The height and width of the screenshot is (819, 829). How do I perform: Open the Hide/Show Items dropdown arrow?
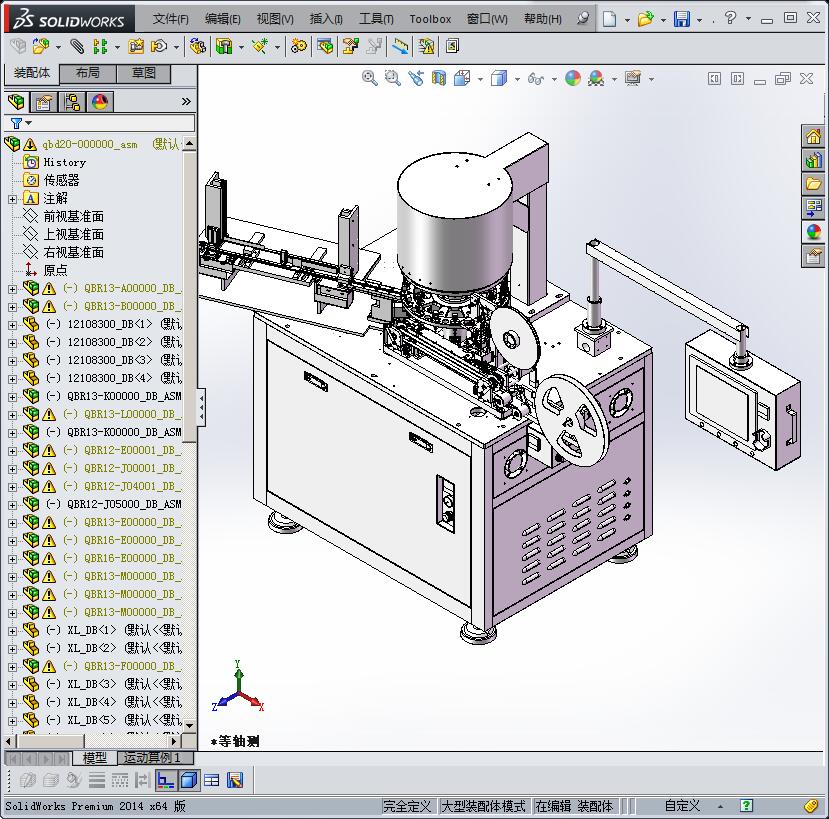(554, 79)
